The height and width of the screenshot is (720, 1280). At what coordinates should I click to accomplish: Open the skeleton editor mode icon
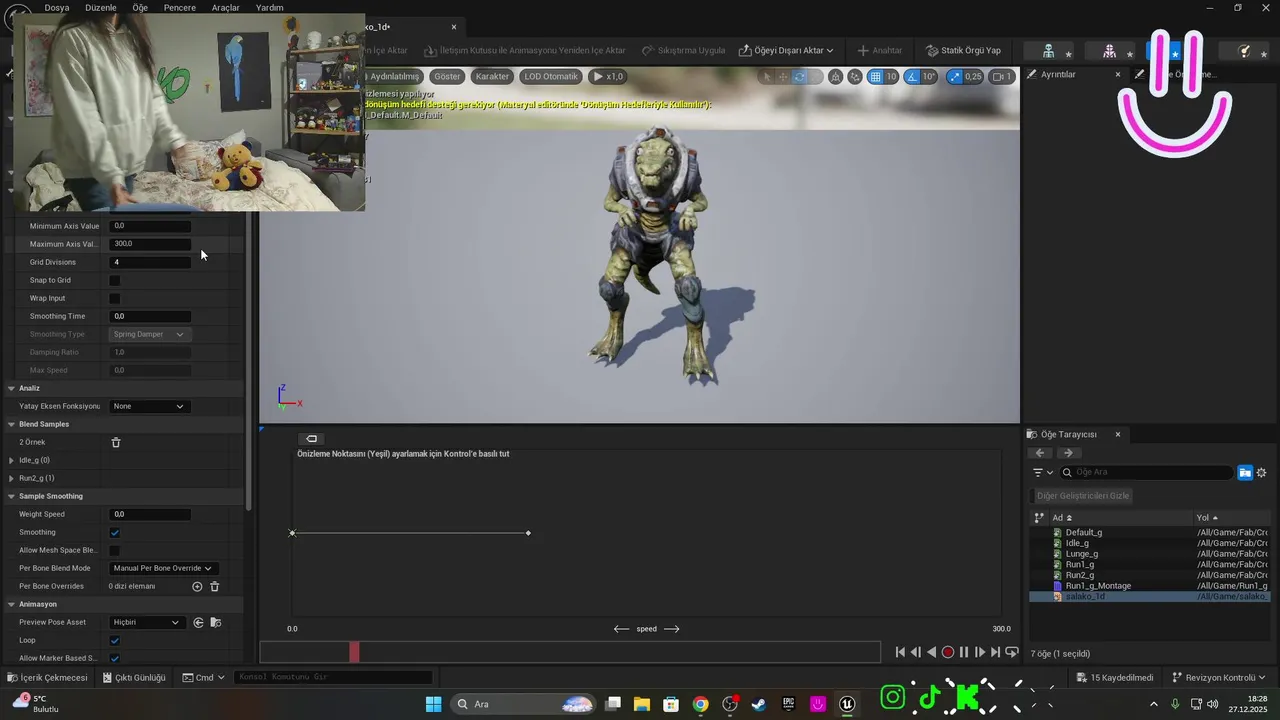(x=1048, y=50)
